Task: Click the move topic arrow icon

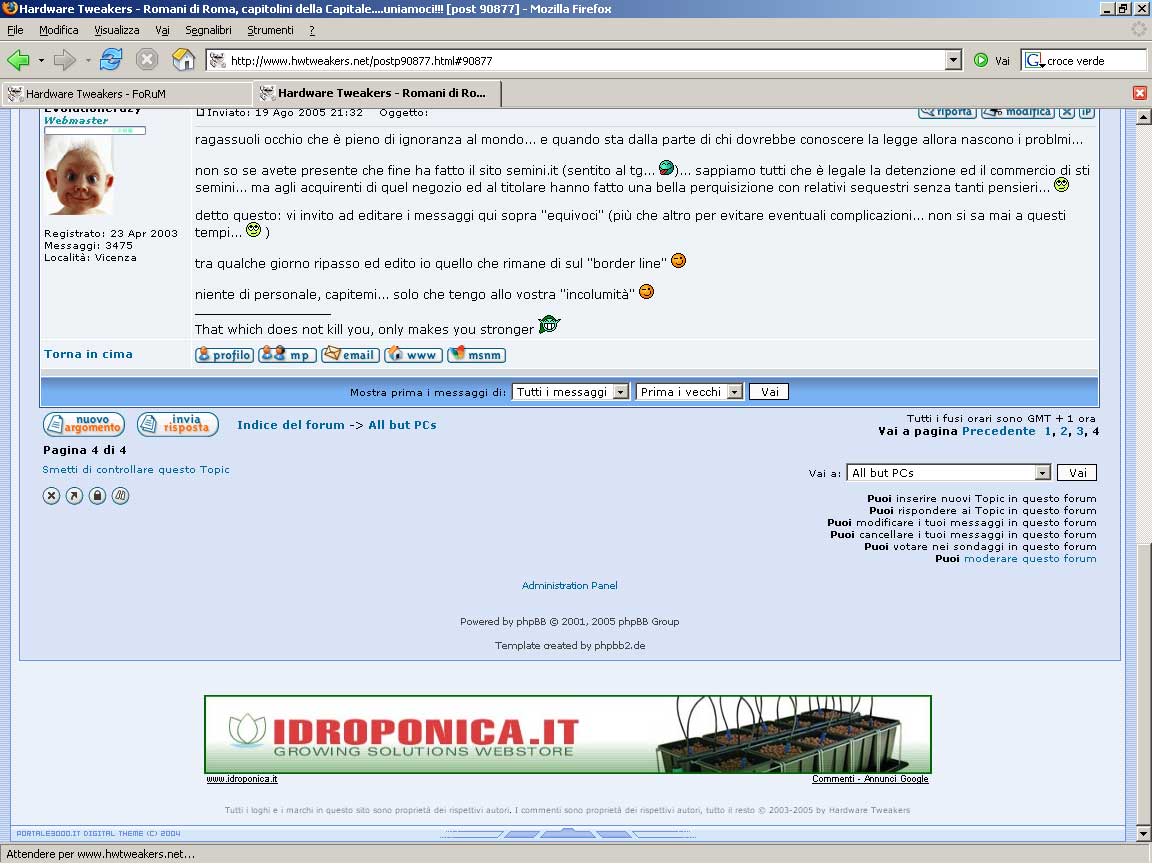Action: pos(74,496)
